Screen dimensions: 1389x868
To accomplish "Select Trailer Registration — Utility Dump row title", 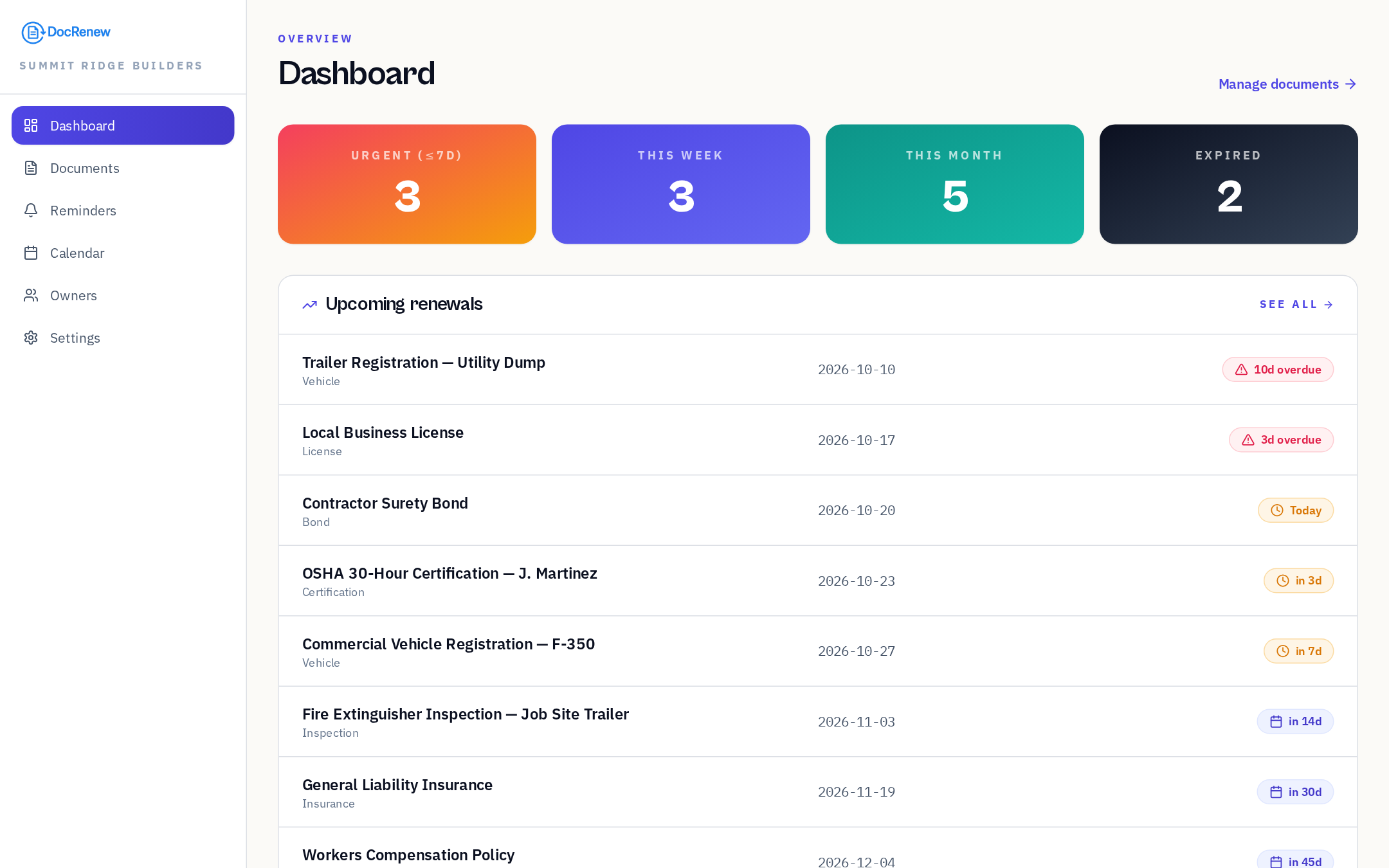I will (424, 363).
